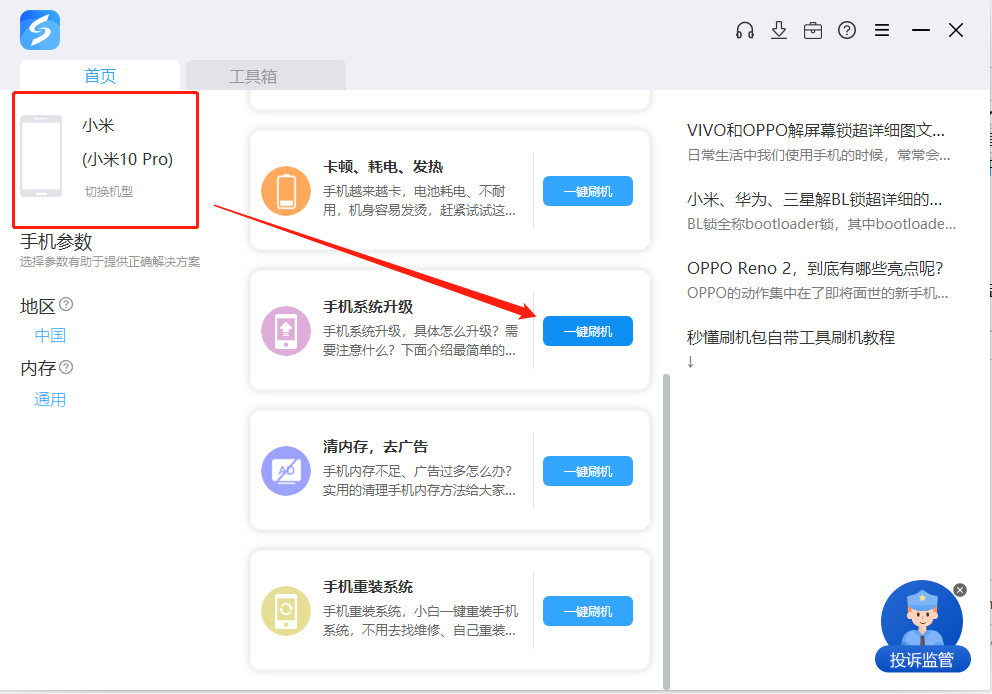Click help icon next to 地区

[x=66, y=304]
